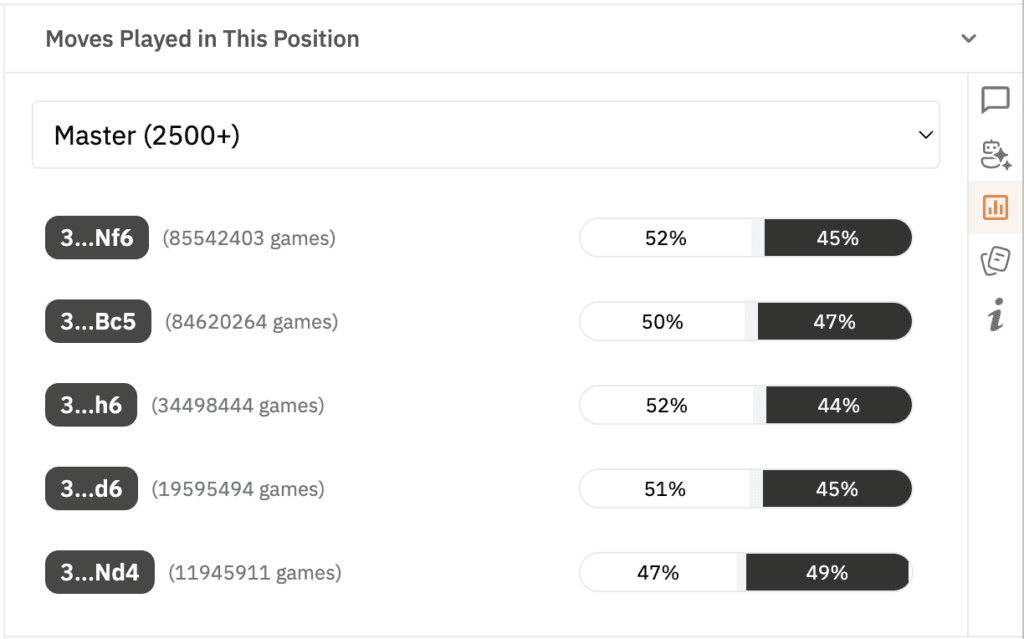Screen dimensions: 1024x639
Task: Choose the 3...d6 move
Action: point(91,489)
